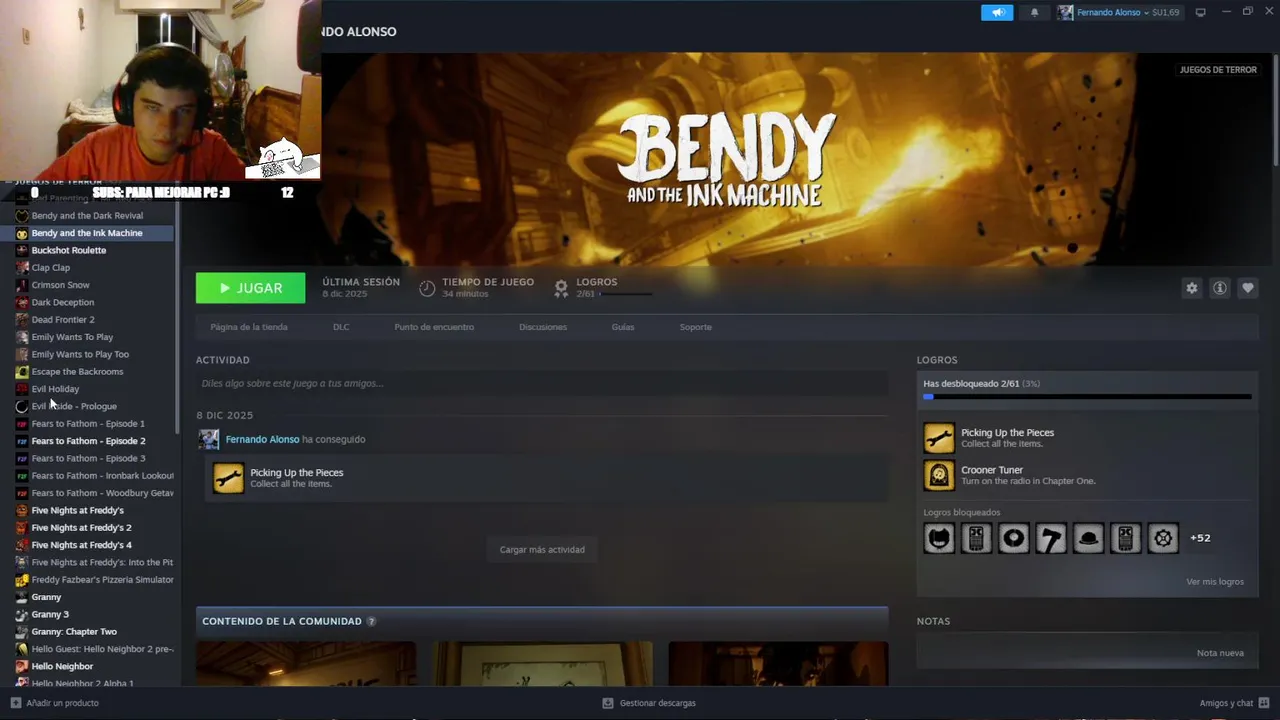1280x720 pixels.
Task: Select Fears to Fathom - Episode 2
Action: [87, 441]
